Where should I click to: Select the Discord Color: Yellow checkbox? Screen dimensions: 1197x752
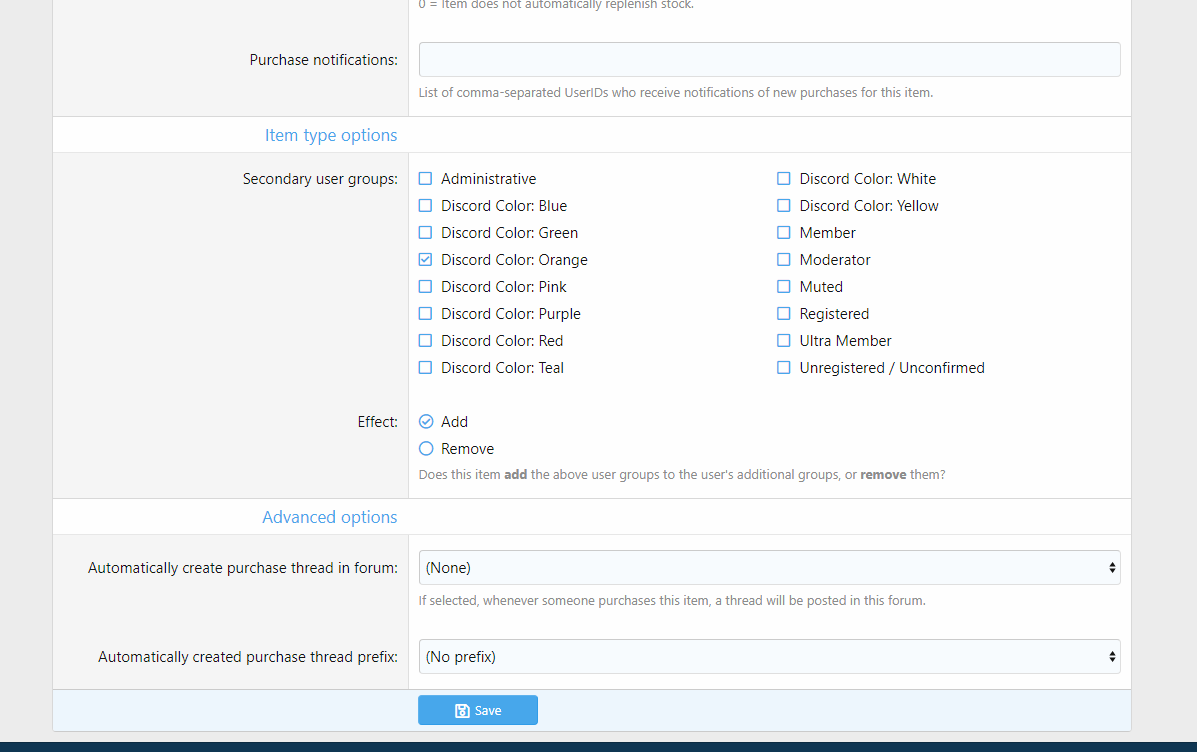pos(784,206)
